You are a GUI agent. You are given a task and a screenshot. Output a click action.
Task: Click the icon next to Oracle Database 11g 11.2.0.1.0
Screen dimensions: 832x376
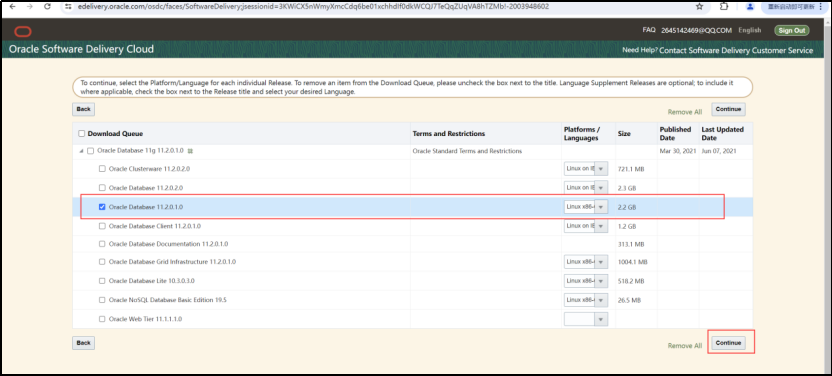coord(190,151)
